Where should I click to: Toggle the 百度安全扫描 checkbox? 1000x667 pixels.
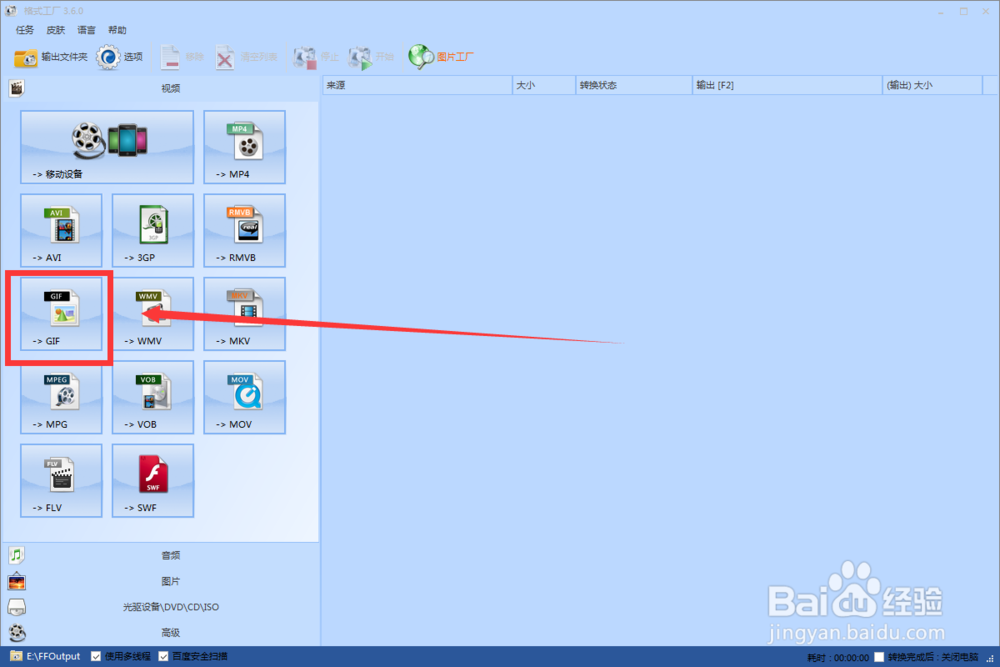[163, 656]
